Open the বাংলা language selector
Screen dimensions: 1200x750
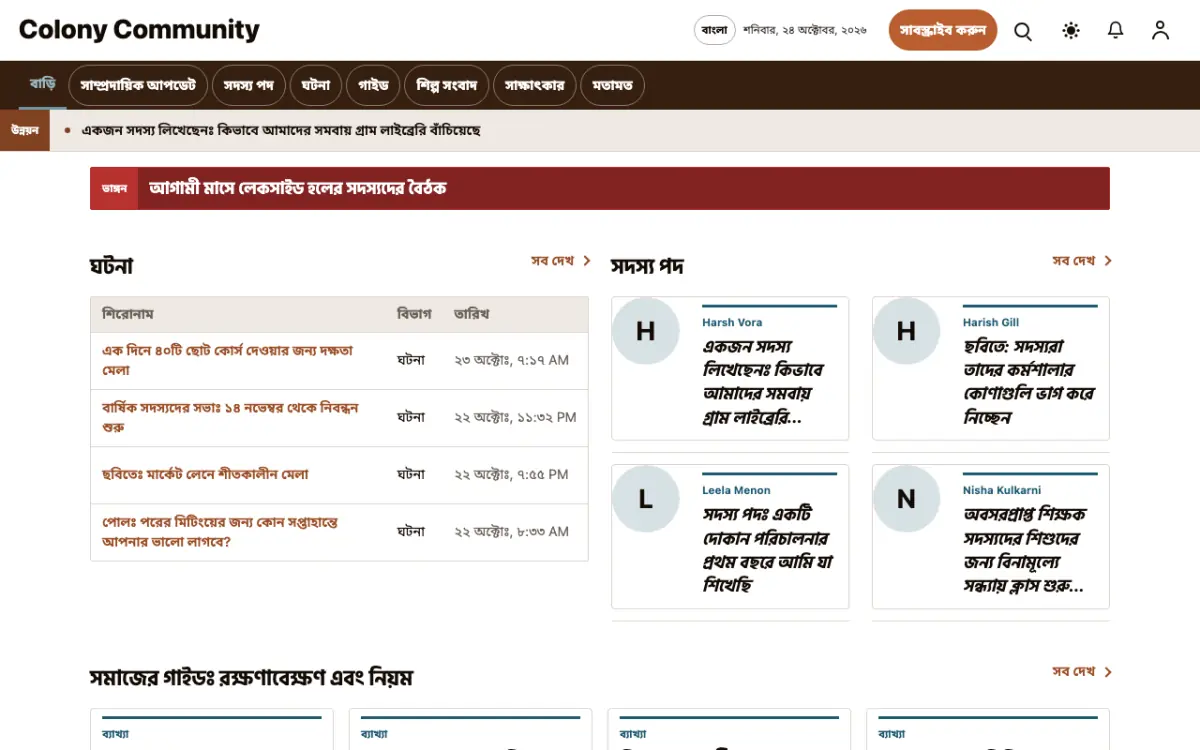click(x=715, y=30)
